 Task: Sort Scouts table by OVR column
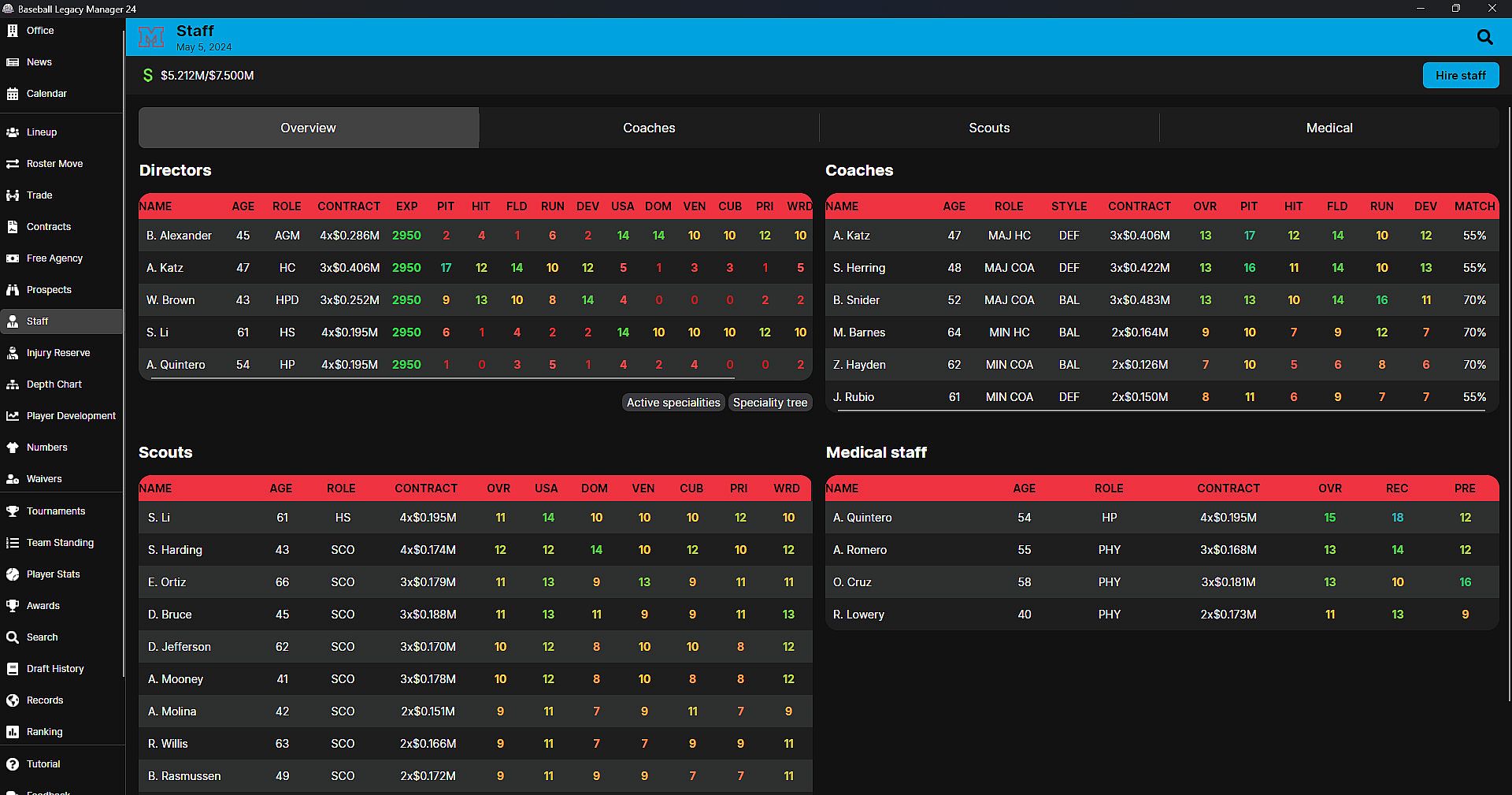click(x=498, y=489)
